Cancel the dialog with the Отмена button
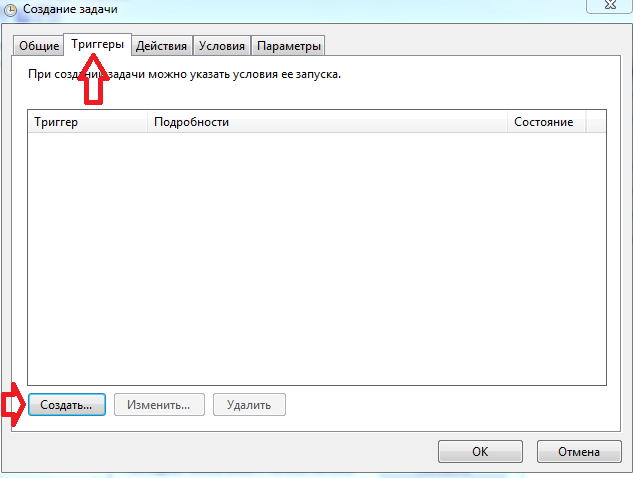 click(x=579, y=451)
